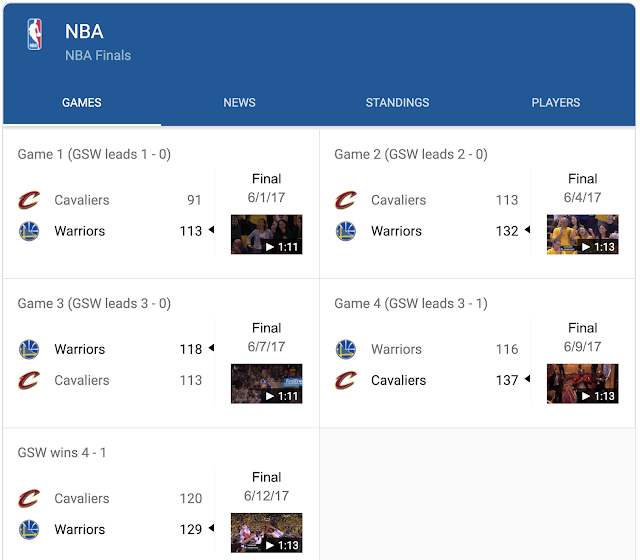Click the 'NBA Finals' subtitle

pos(98,56)
